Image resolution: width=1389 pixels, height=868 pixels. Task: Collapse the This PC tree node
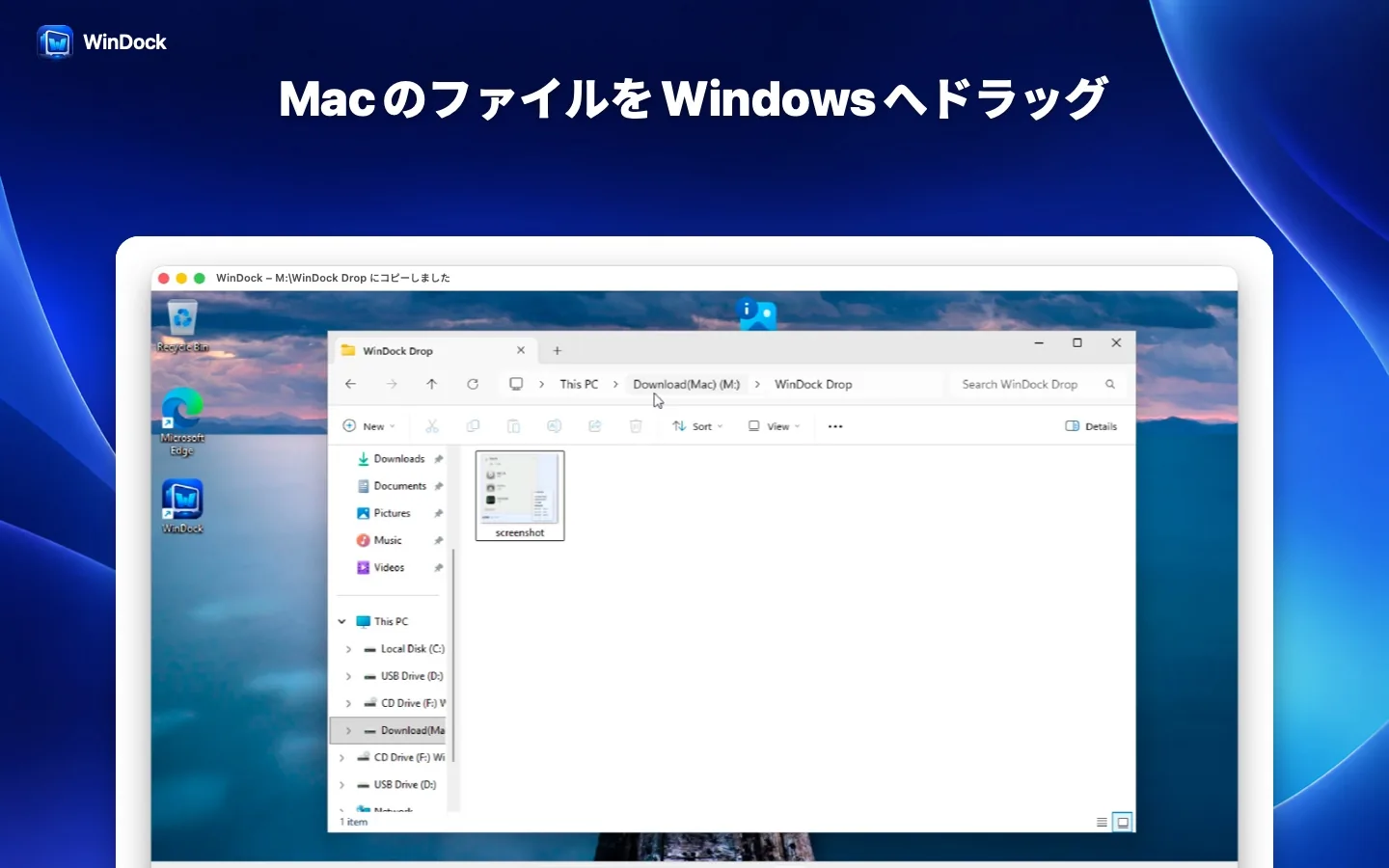click(x=341, y=622)
